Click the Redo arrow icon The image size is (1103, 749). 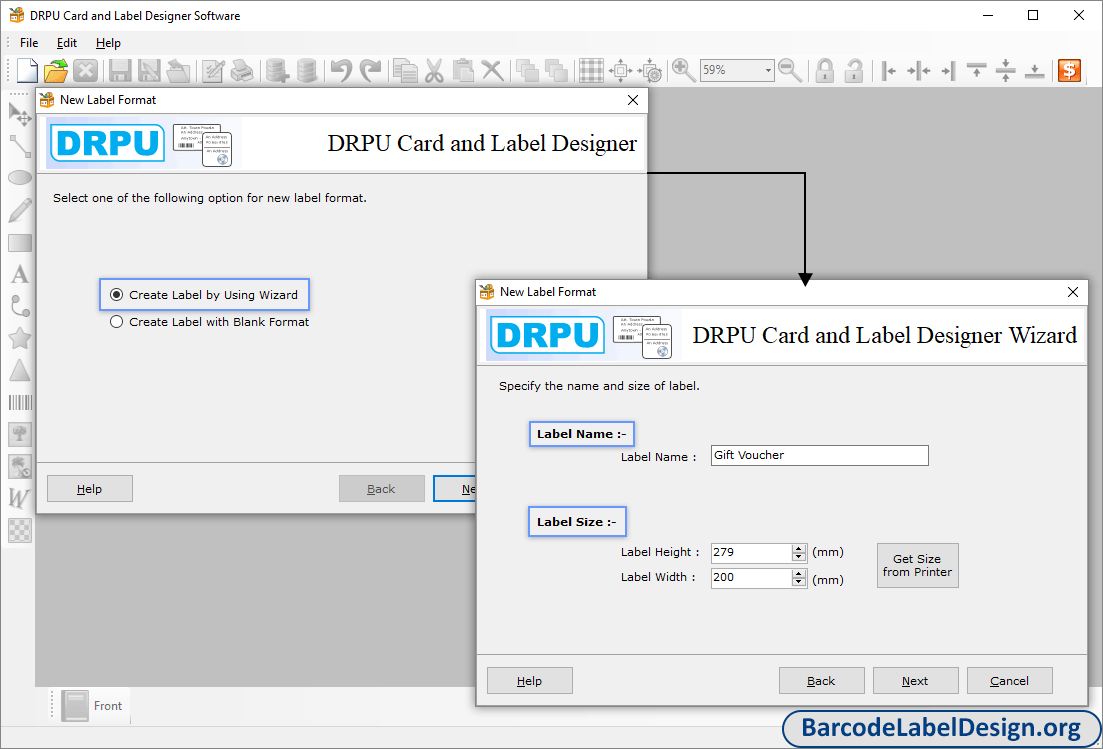point(370,70)
